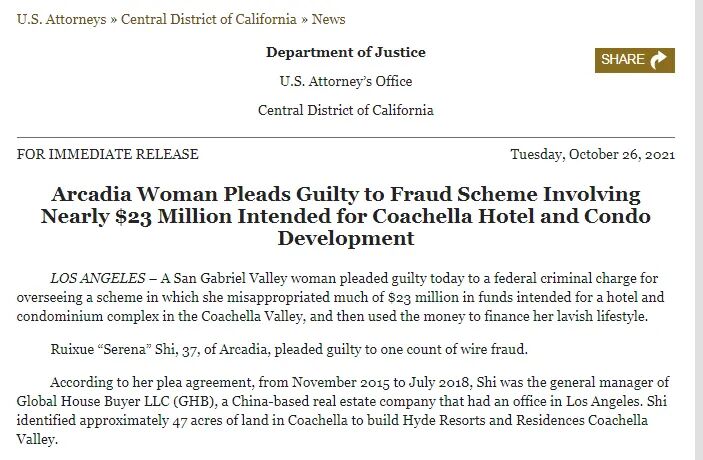Click the LOS ANGELES dateline text
This screenshot has height=460, width=703.
(x=98, y=278)
